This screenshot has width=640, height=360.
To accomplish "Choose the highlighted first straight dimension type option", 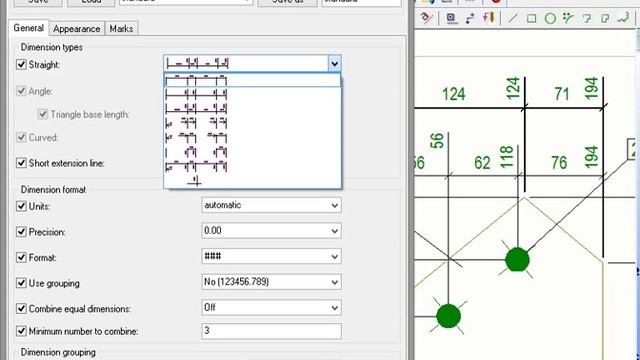I will (252, 80).
